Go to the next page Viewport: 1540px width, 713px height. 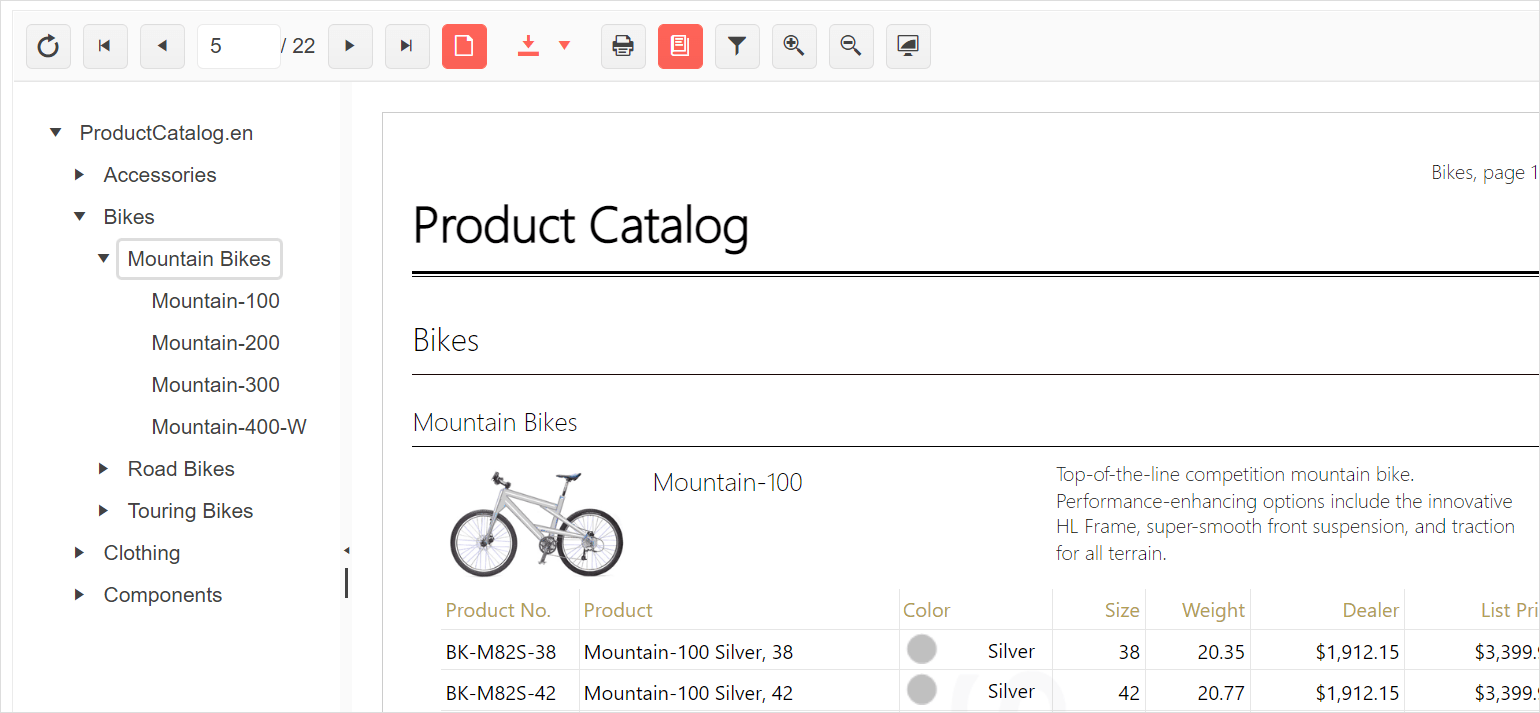coord(350,46)
